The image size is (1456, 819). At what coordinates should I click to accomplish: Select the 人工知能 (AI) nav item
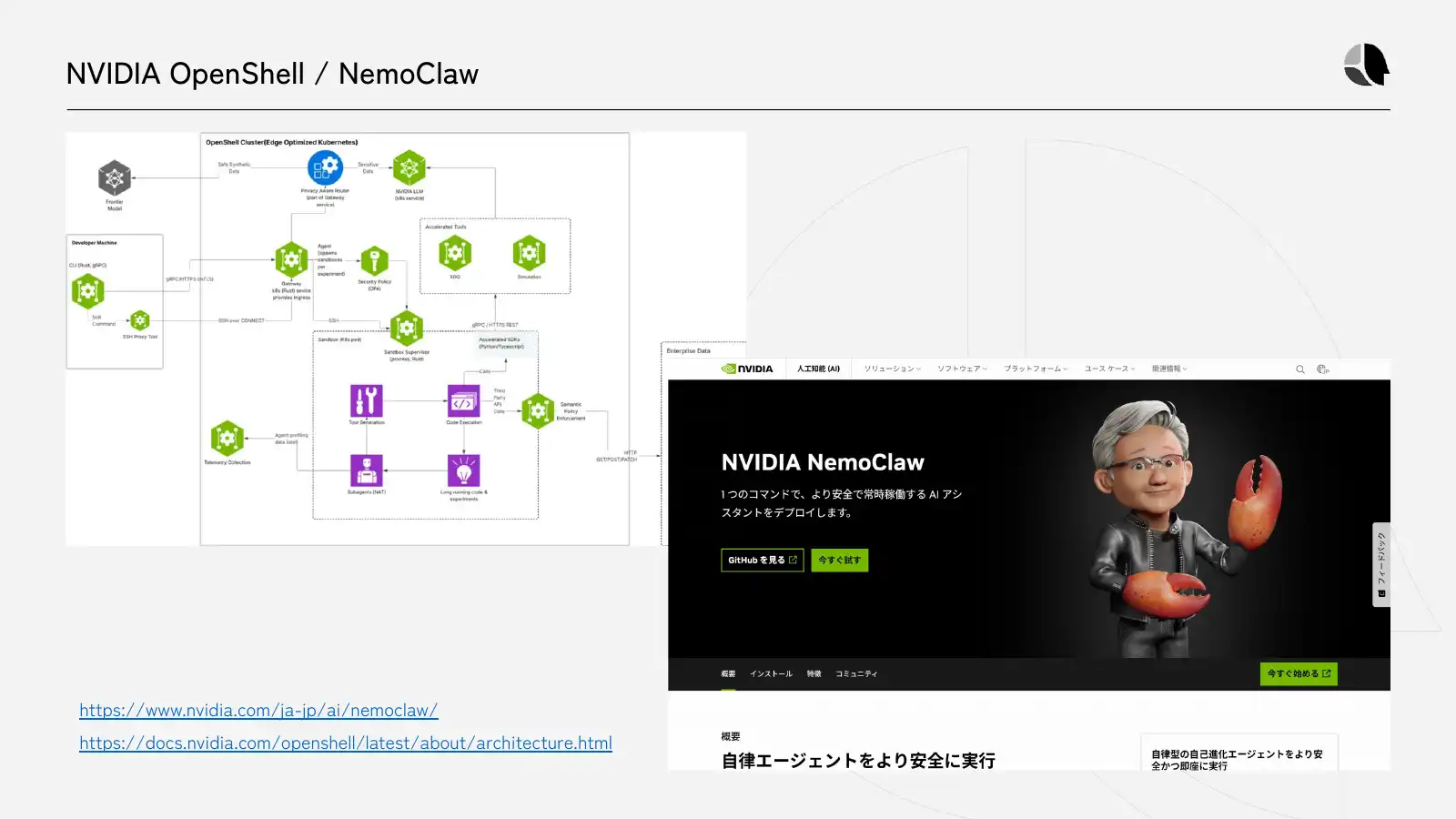[x=819, y=369]
